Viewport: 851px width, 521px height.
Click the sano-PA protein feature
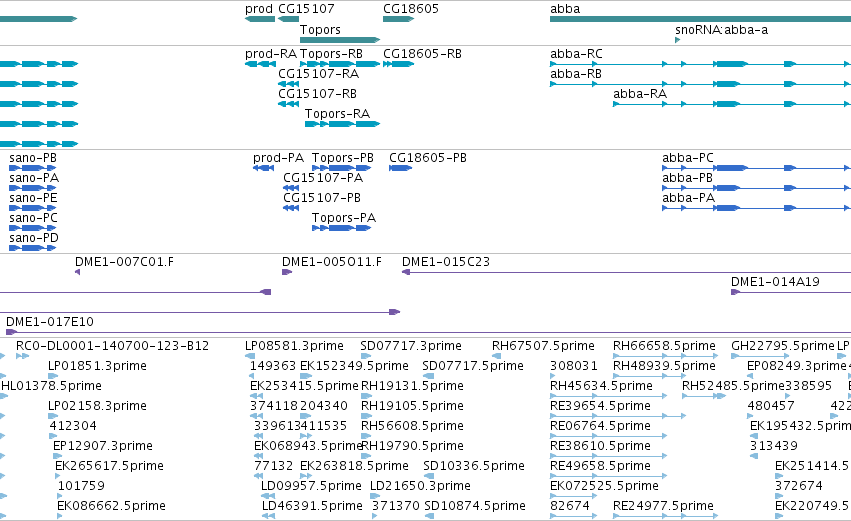click(x=33, y=188)
